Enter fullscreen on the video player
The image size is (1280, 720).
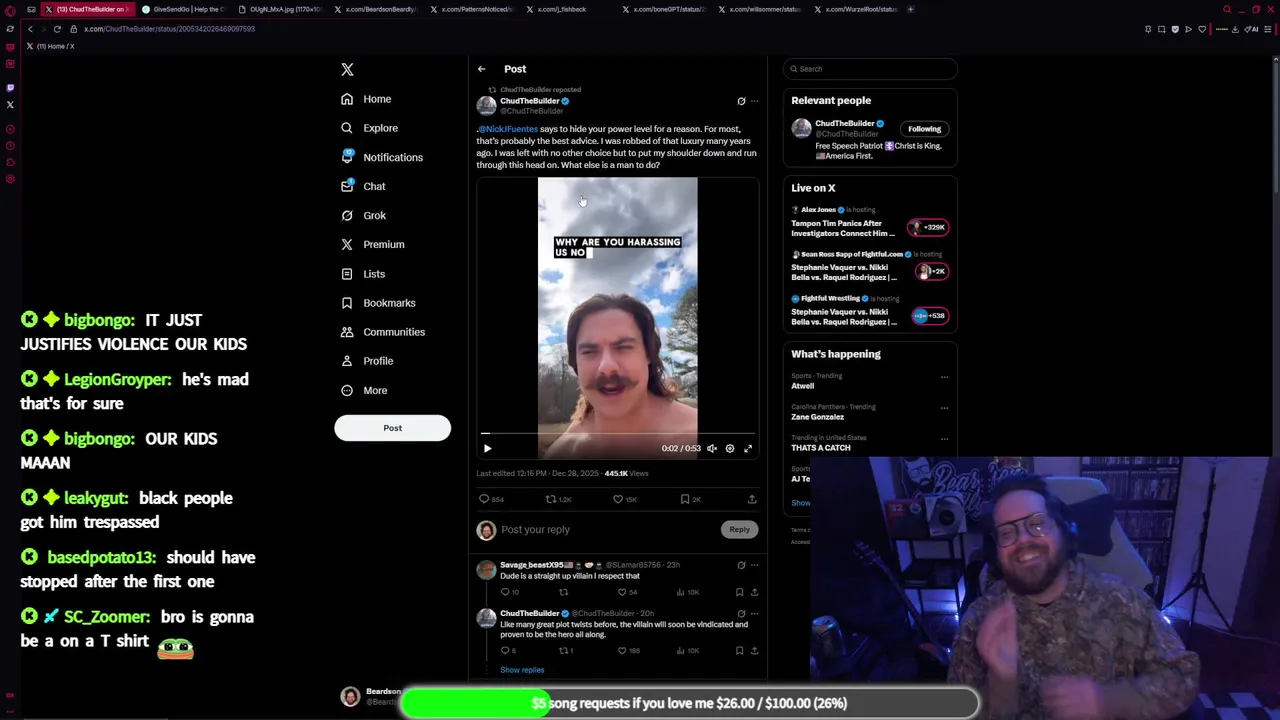pyautogui.click(x=748, y=448)
